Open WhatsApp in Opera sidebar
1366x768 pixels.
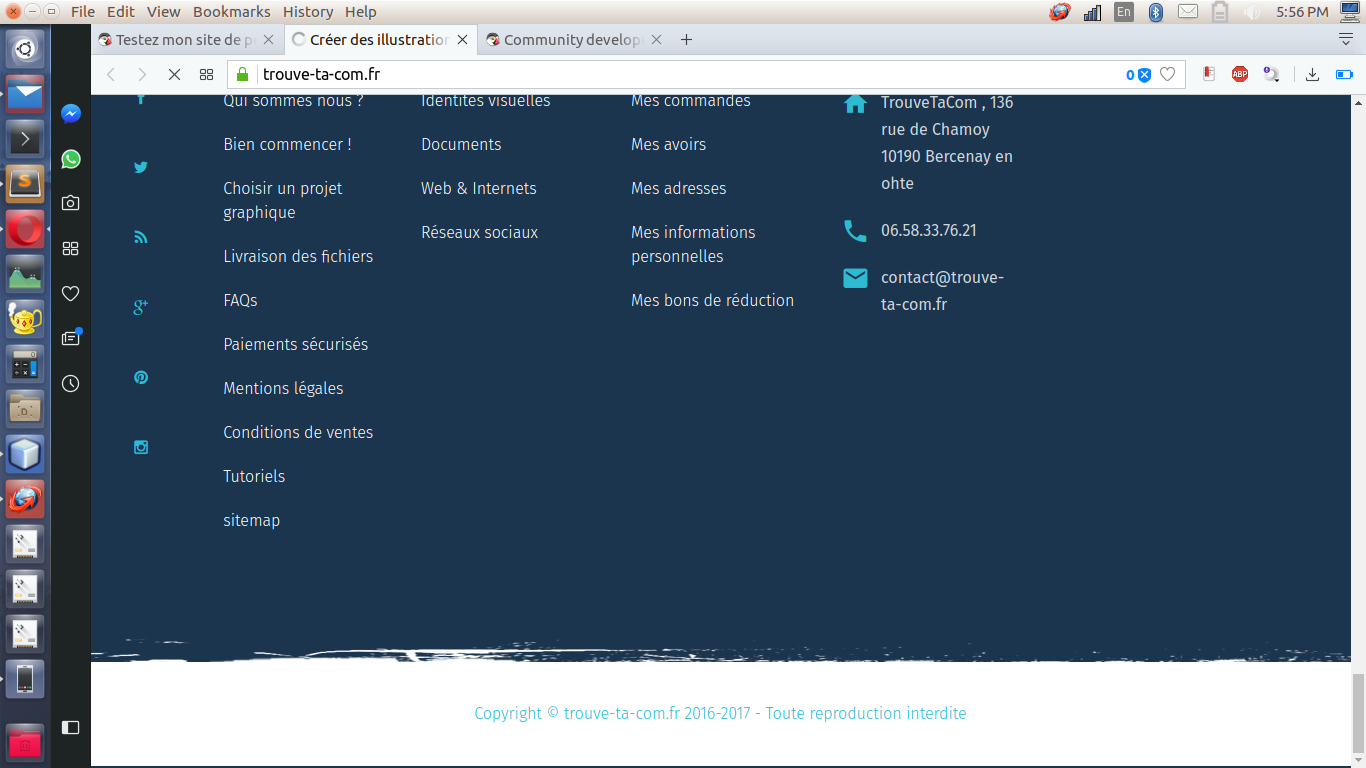click(x=70, y=159)
